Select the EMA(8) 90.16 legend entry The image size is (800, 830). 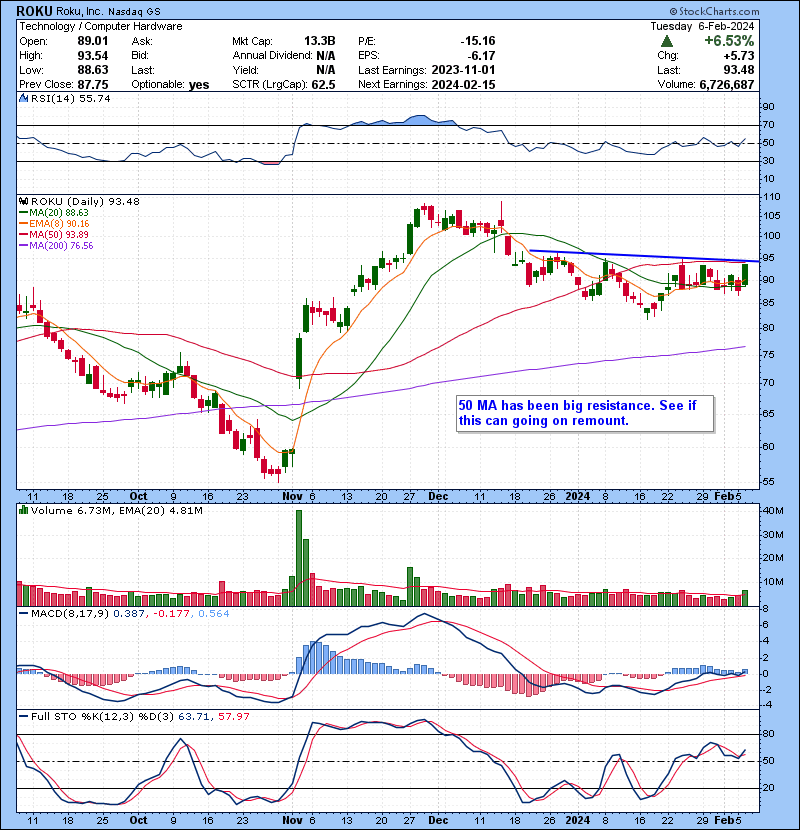[53, 223]
